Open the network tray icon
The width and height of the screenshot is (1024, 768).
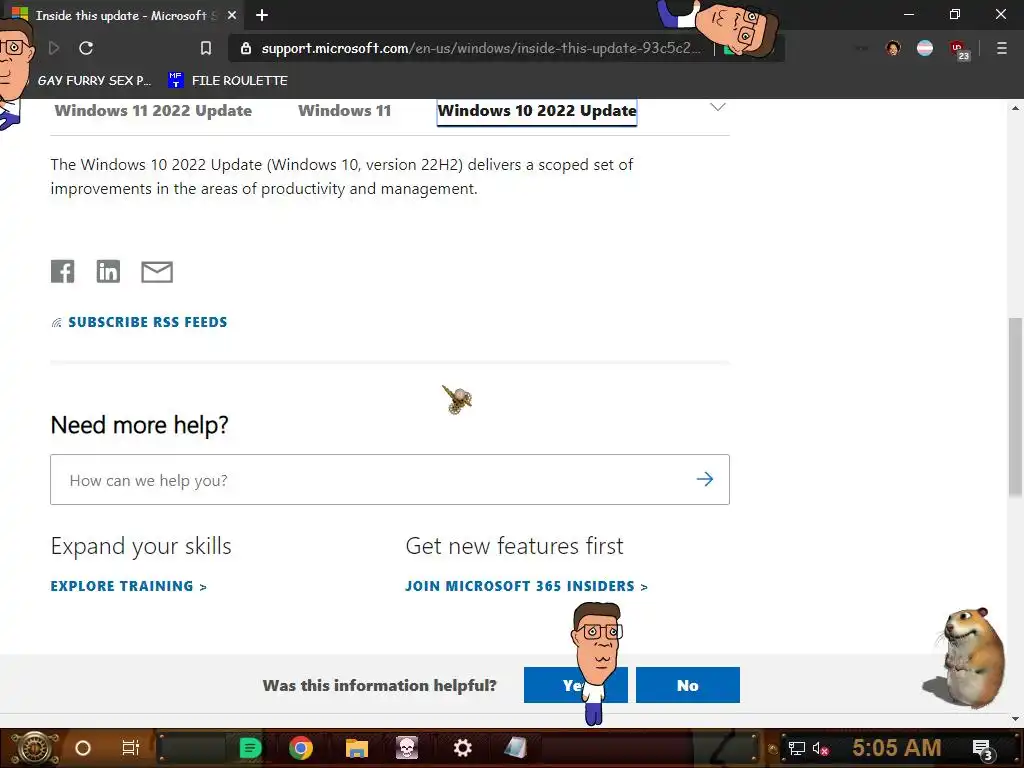point(796,748)
